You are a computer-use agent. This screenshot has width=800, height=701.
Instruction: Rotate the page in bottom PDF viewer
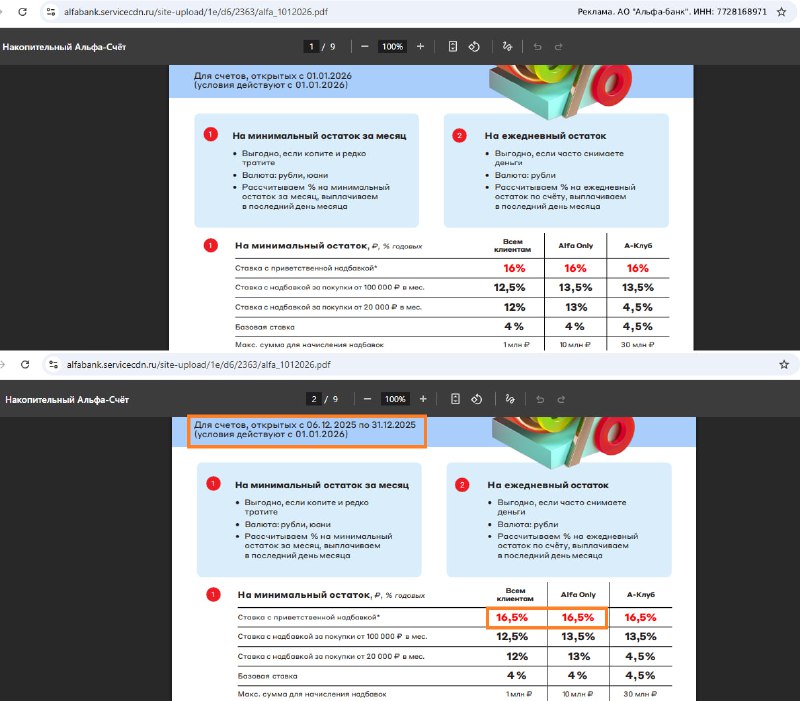click(477, 399)
